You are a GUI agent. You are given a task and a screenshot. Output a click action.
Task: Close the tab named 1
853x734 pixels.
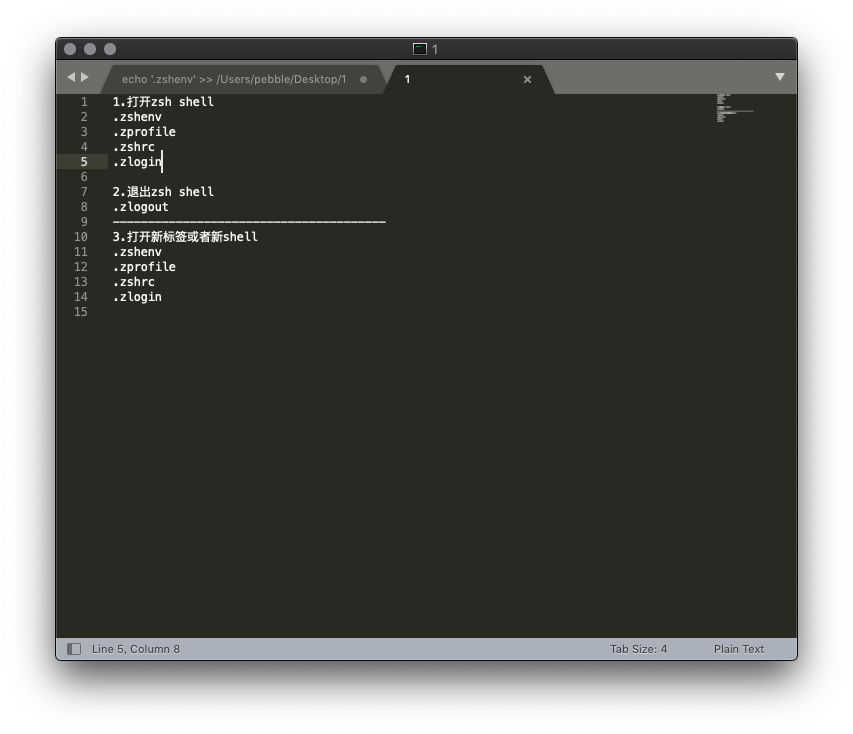[527, 79]
